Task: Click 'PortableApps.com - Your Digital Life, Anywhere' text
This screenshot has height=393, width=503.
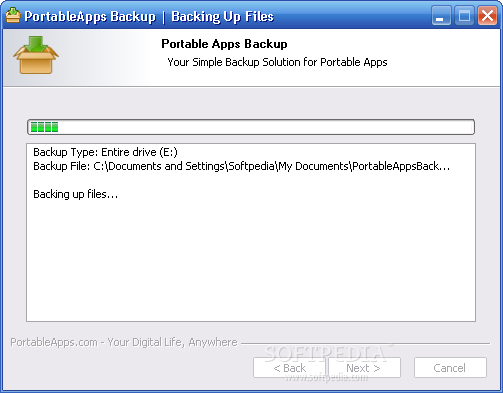Action: (124, 342)
